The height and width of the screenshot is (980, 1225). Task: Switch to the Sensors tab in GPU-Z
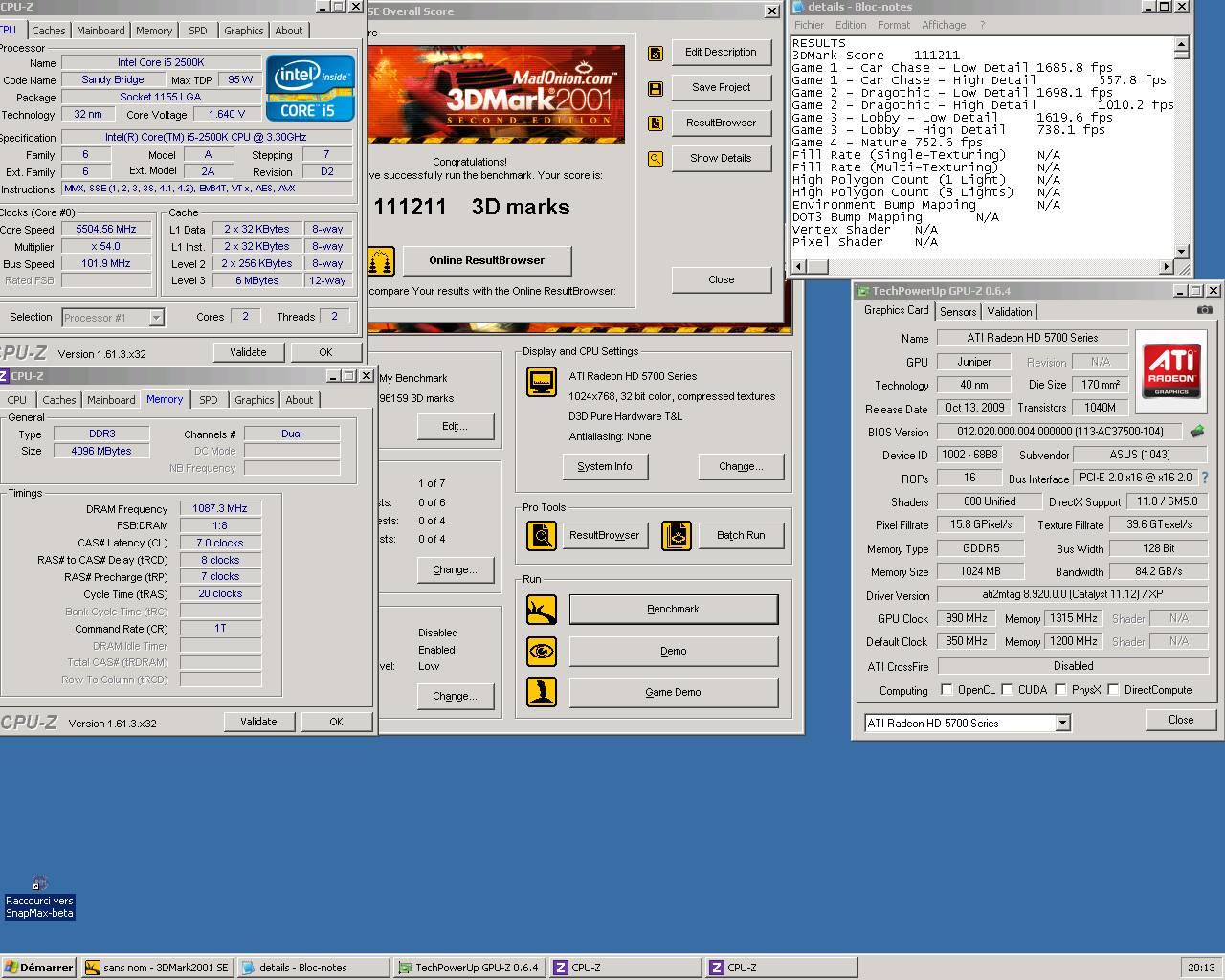click(958, 312)
